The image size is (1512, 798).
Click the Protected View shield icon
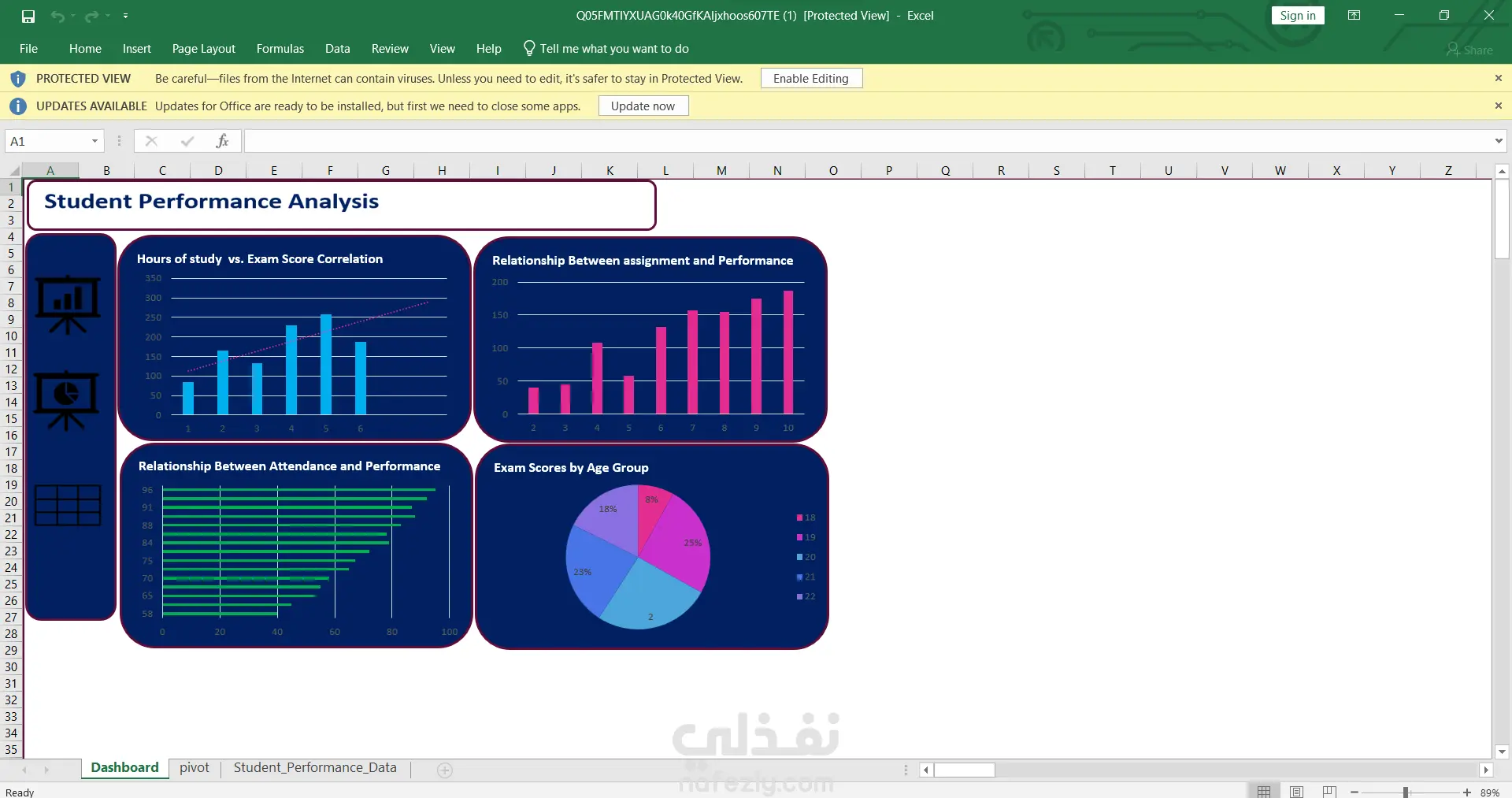[18, 79]
